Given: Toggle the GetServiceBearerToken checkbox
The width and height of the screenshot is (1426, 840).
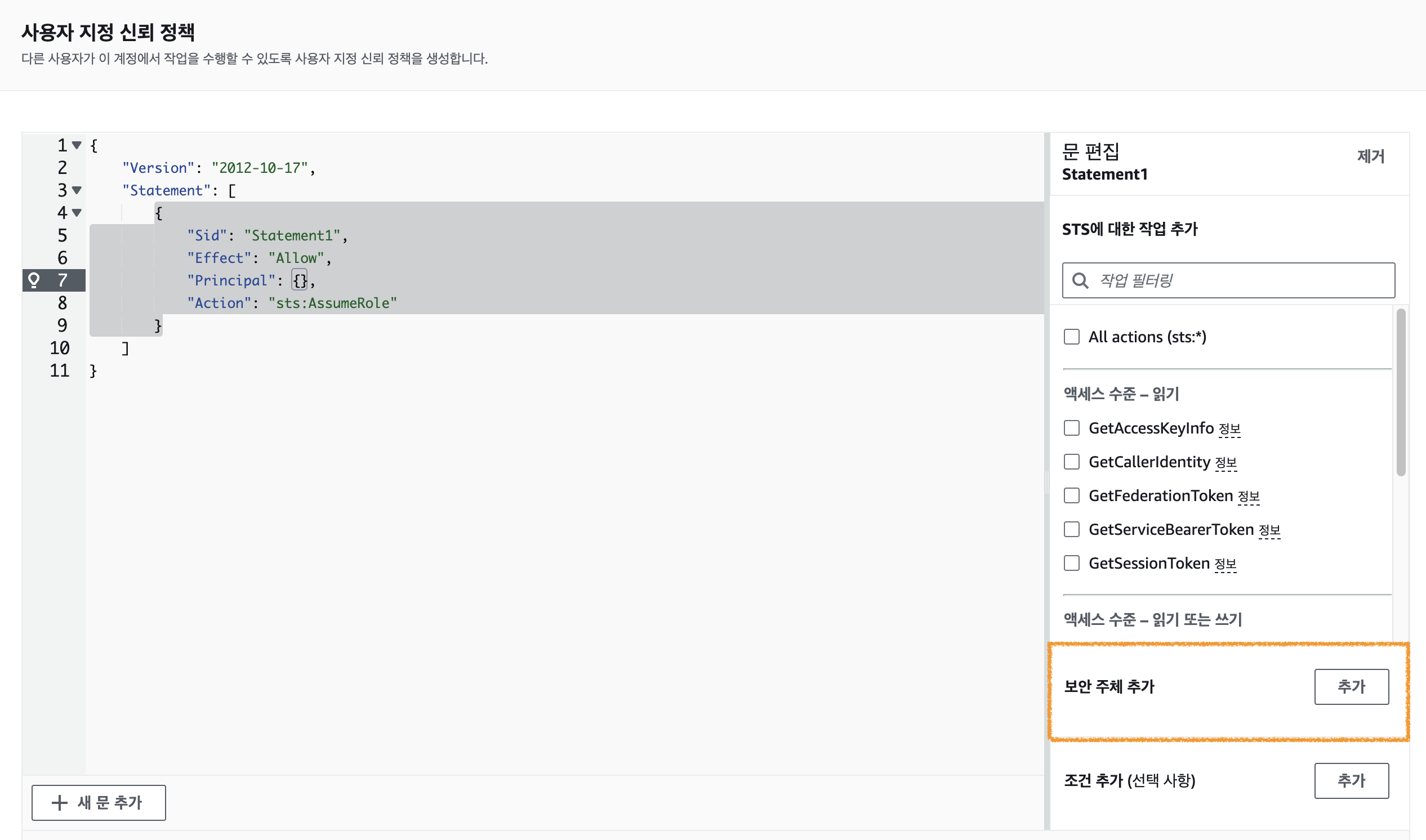Looking at the screenshot, I should pos(1071,529).
